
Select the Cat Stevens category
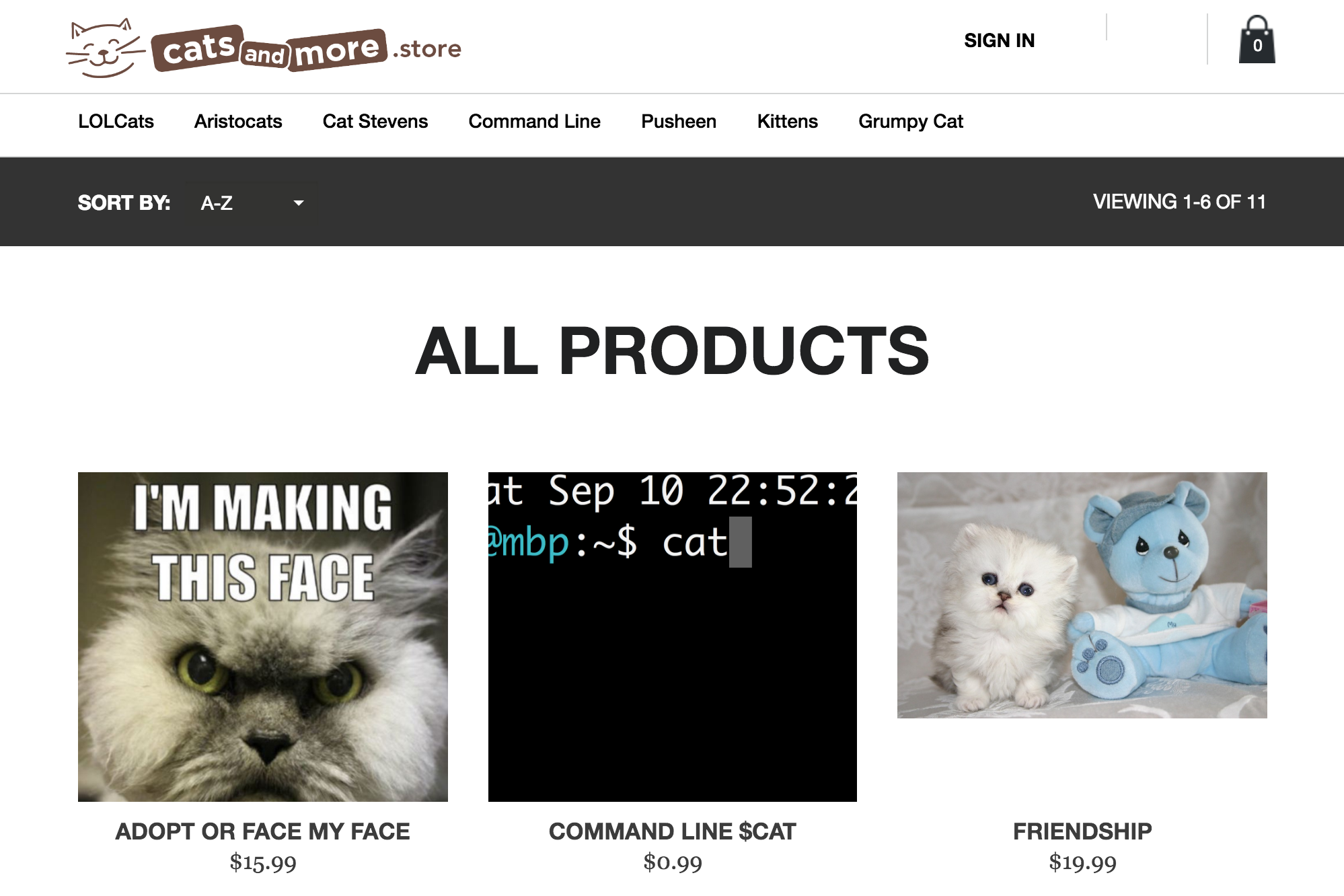click(x=375, y=121)
